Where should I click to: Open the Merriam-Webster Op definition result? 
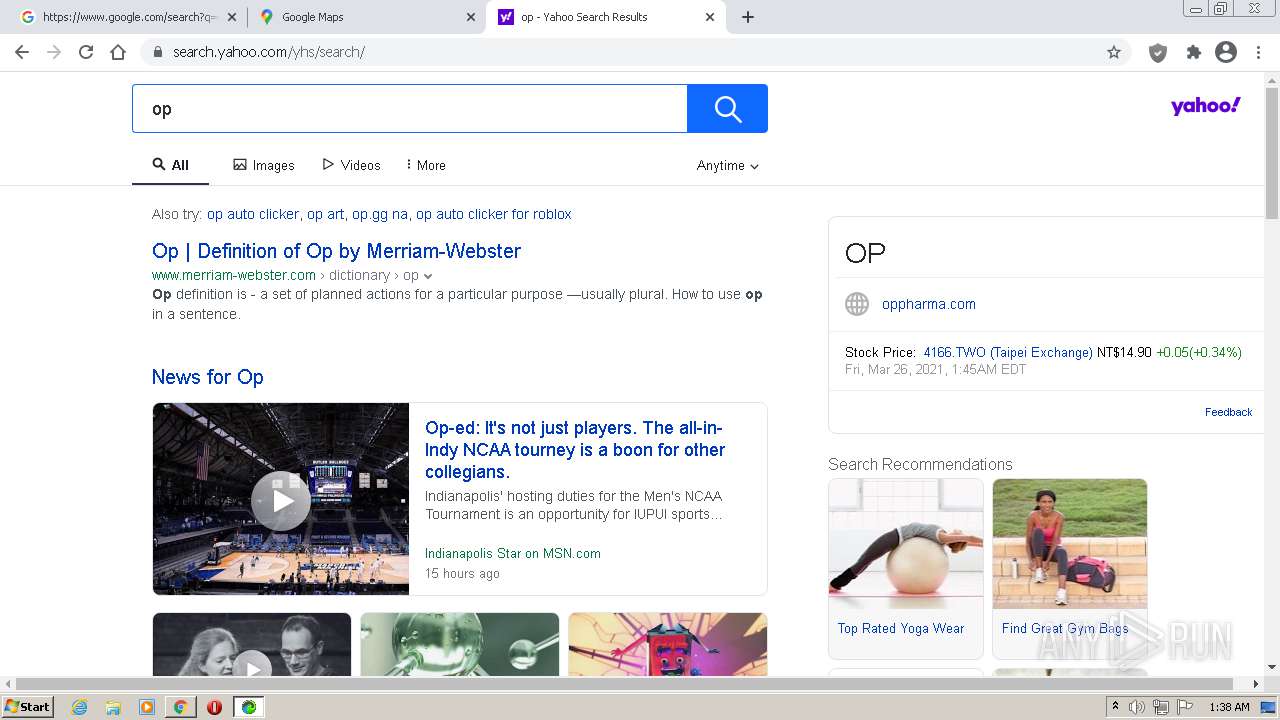(336, 251)
